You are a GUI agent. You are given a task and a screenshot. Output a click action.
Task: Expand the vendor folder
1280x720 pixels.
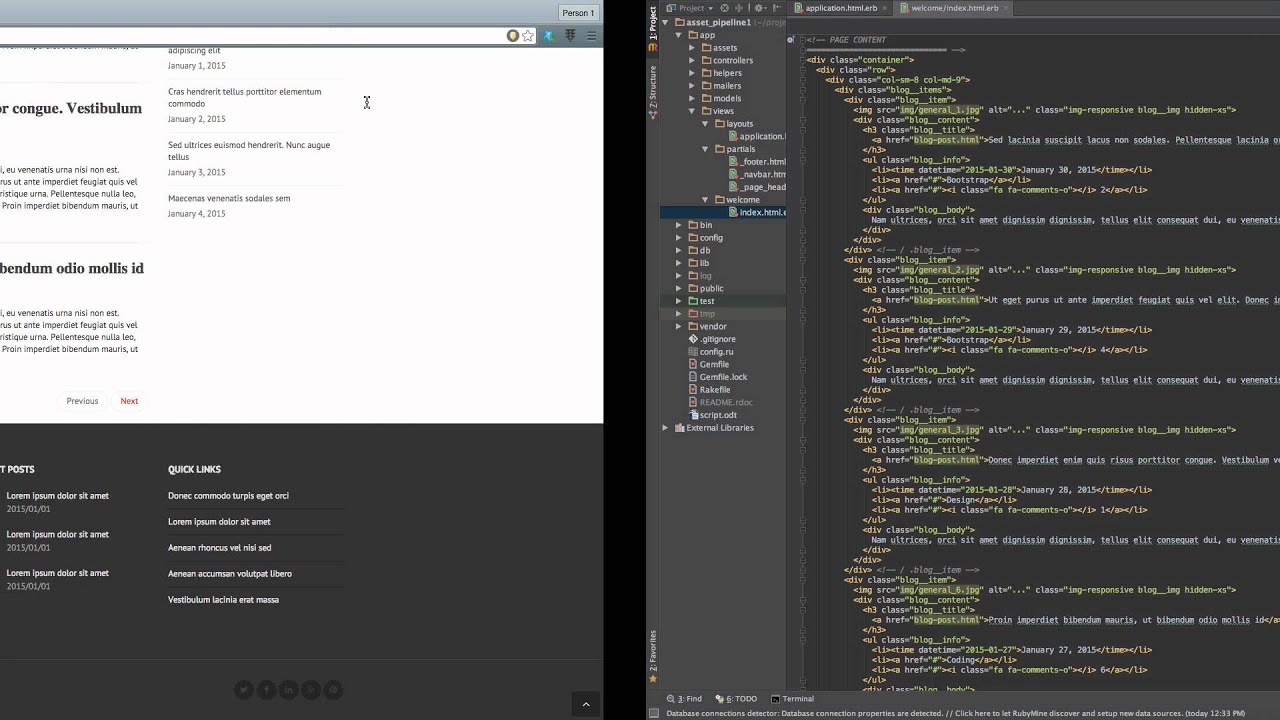(679, 326)
